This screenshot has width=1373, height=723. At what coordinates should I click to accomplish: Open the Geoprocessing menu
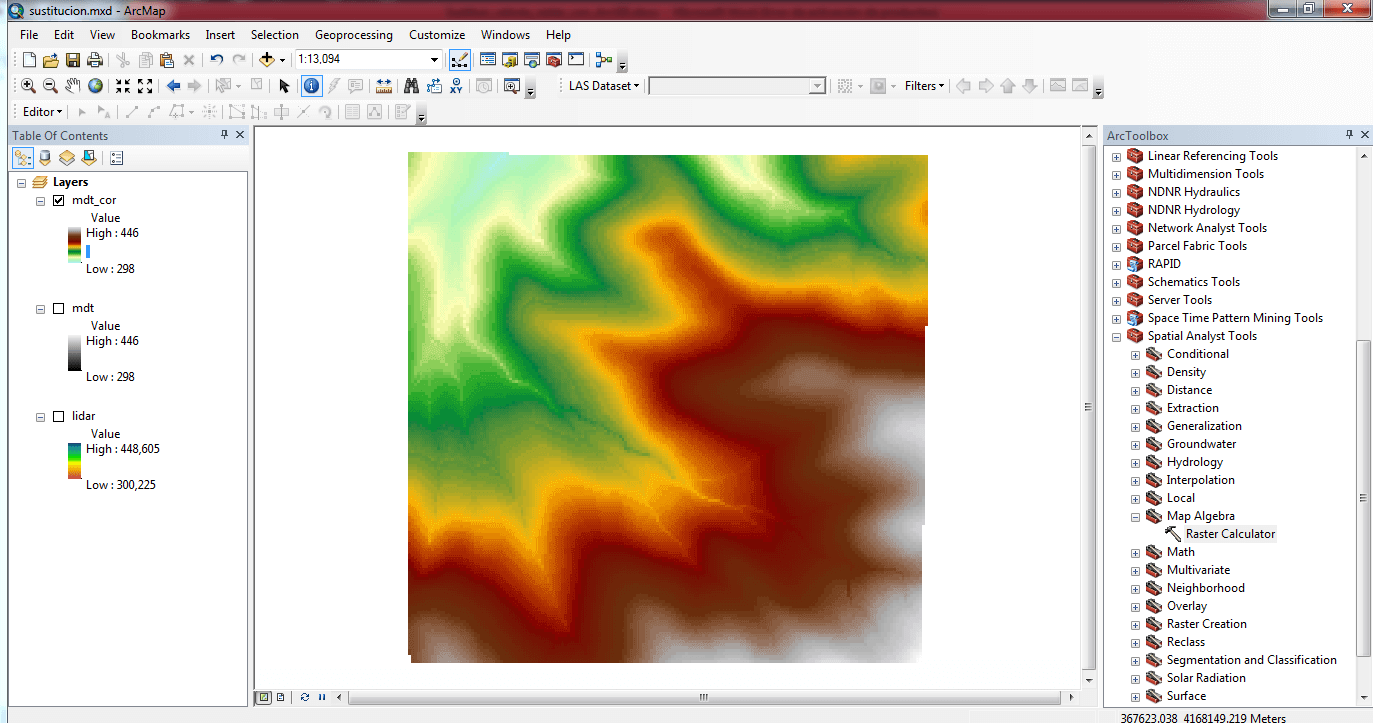[354, 35]
